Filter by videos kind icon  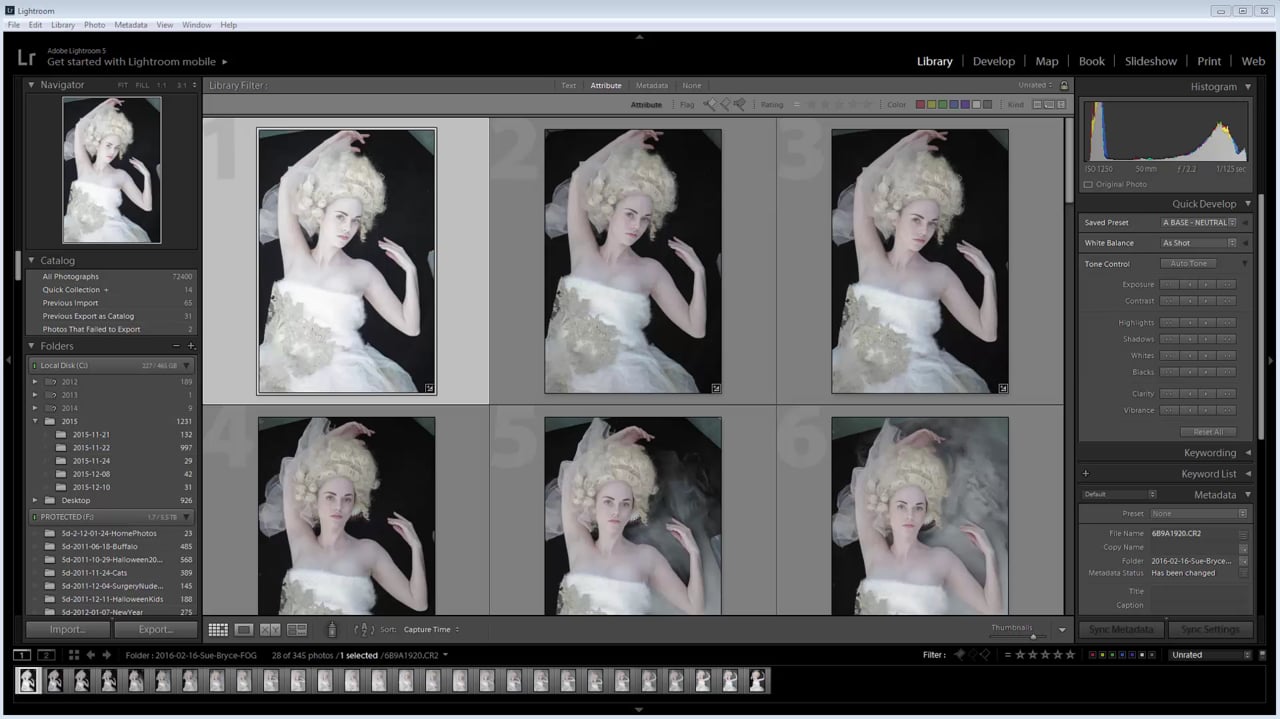pyautogui.click(x=1061, y=104)
